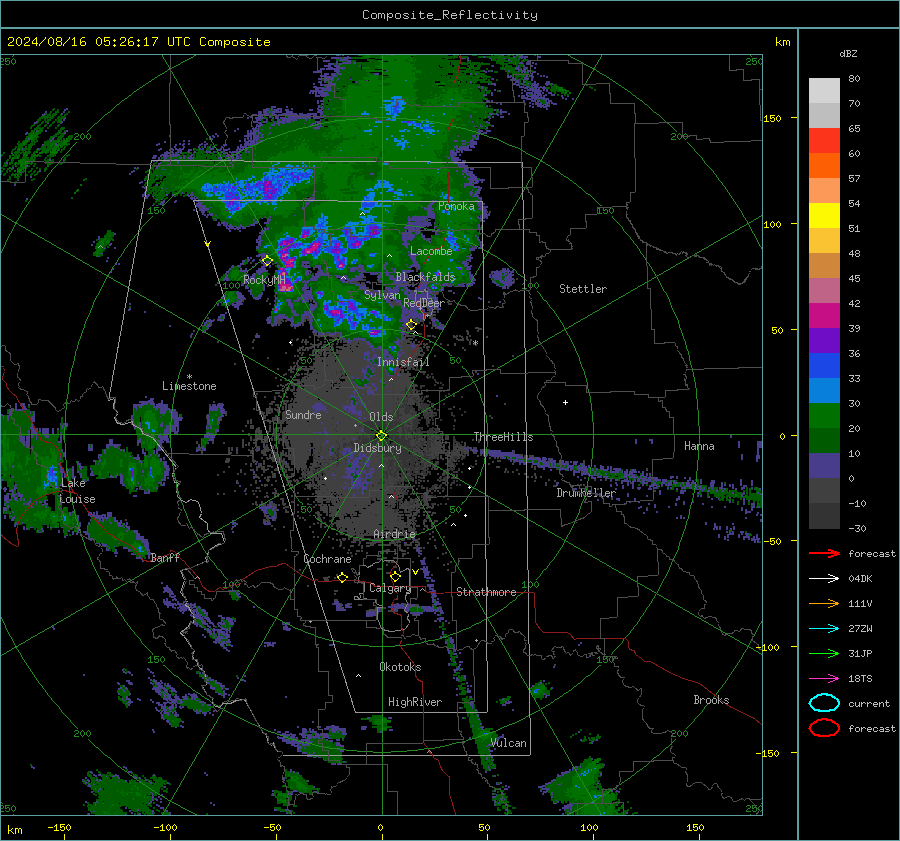Select the Lacombe label on map

[431, 251]
